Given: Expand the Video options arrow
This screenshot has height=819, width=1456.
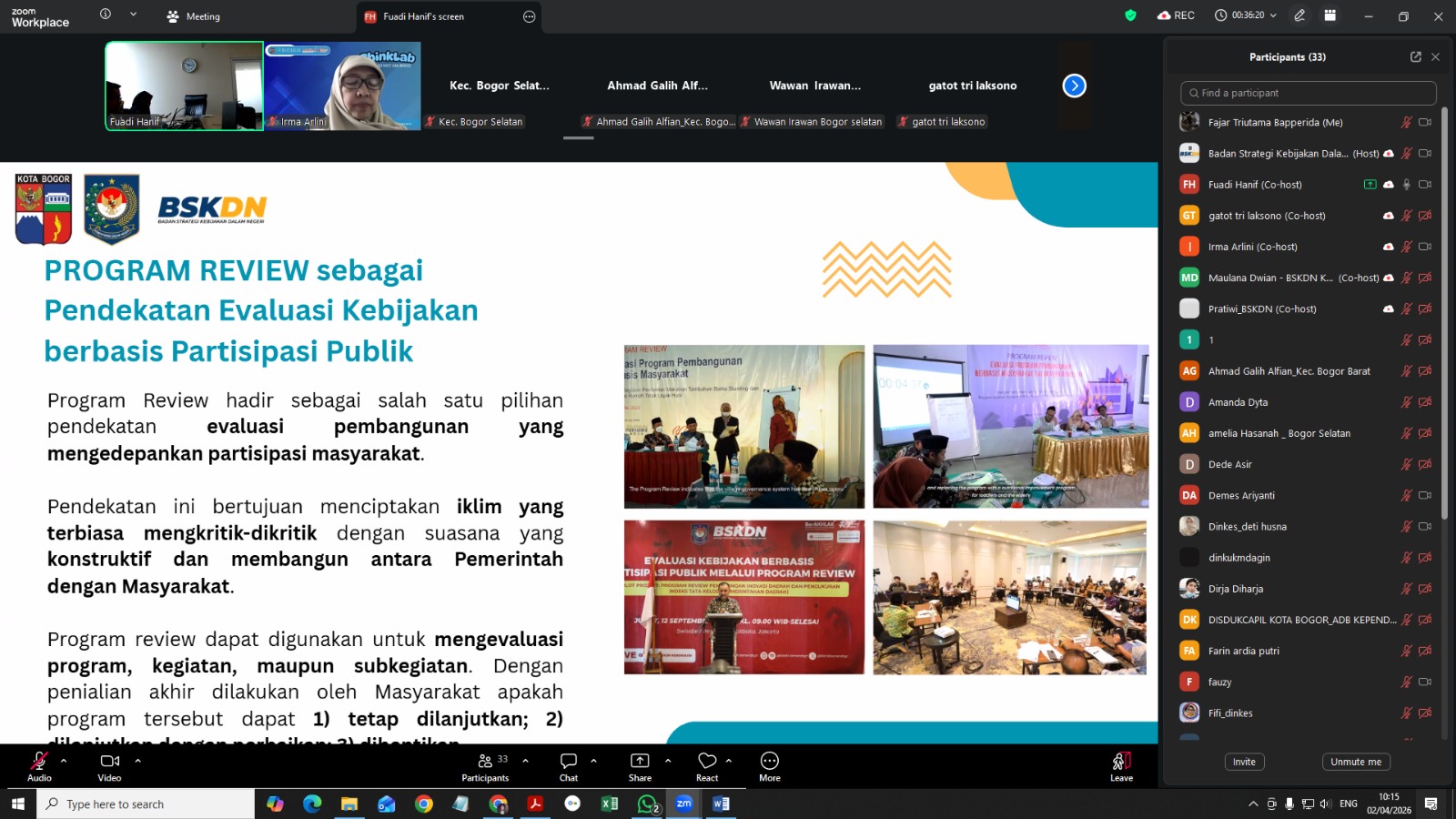Looking at the screenshot, I should click(x=137, y=760).
